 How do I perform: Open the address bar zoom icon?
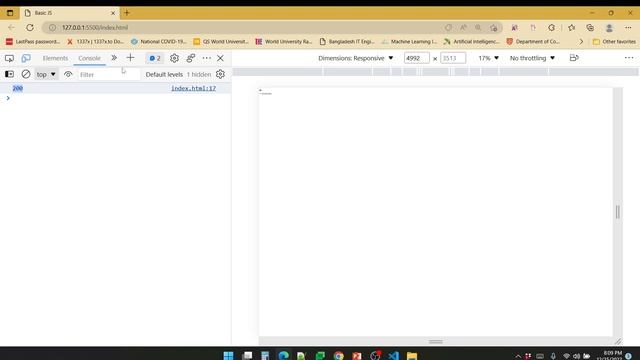pyautogui.click(x=478, y=27)
